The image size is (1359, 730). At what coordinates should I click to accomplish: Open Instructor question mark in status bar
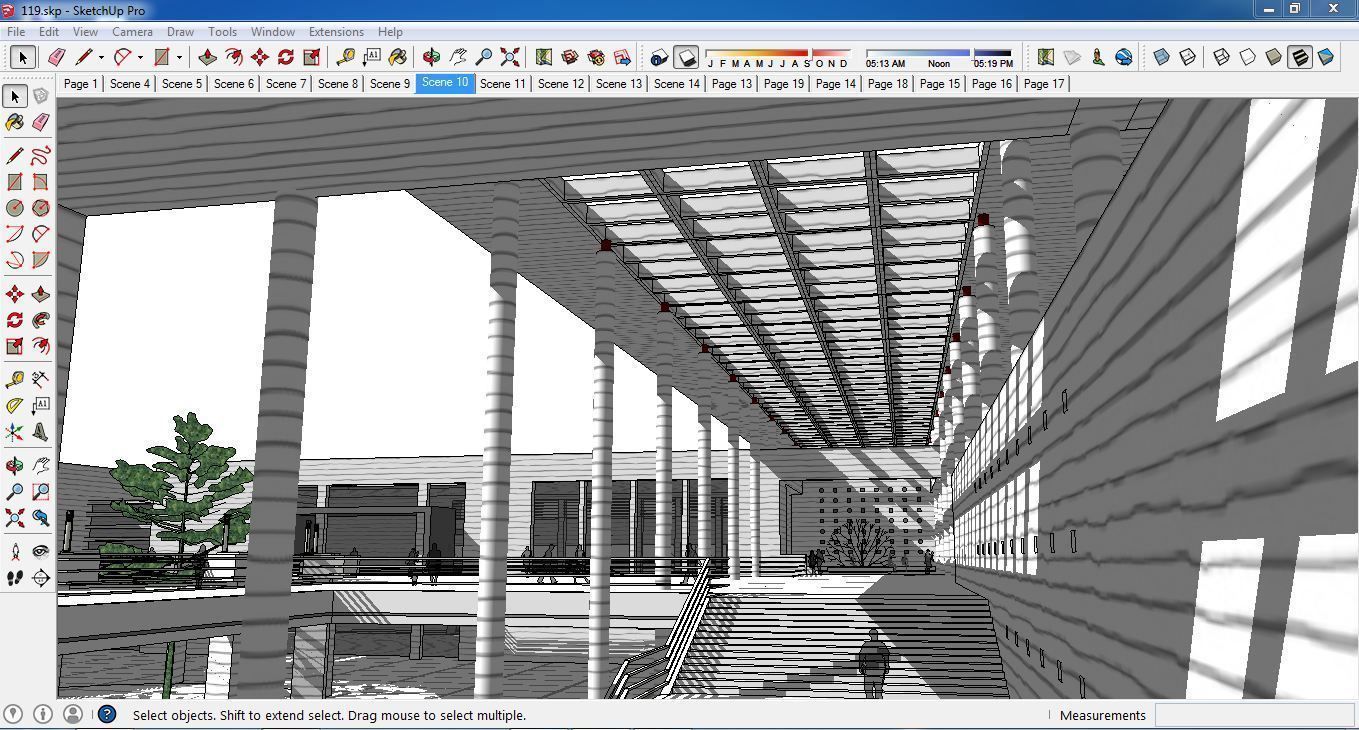(x=107, y=714)
